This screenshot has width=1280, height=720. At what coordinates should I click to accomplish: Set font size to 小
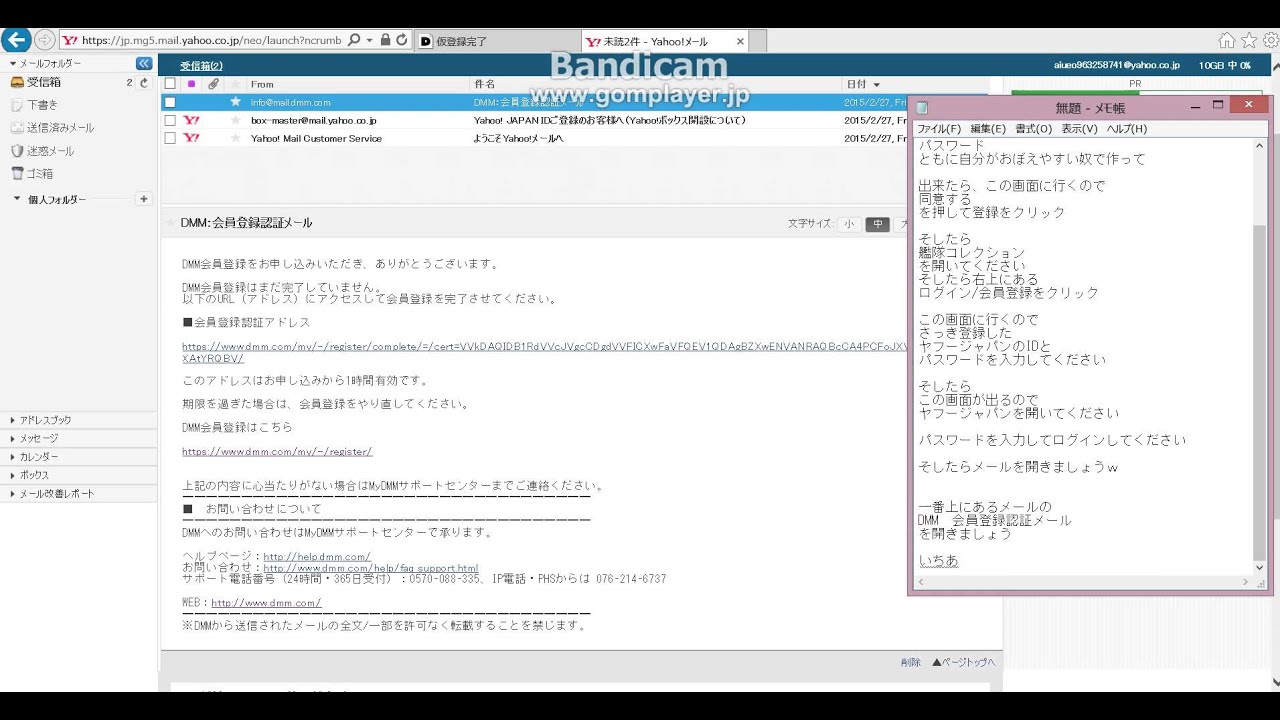tap(849, 224)
